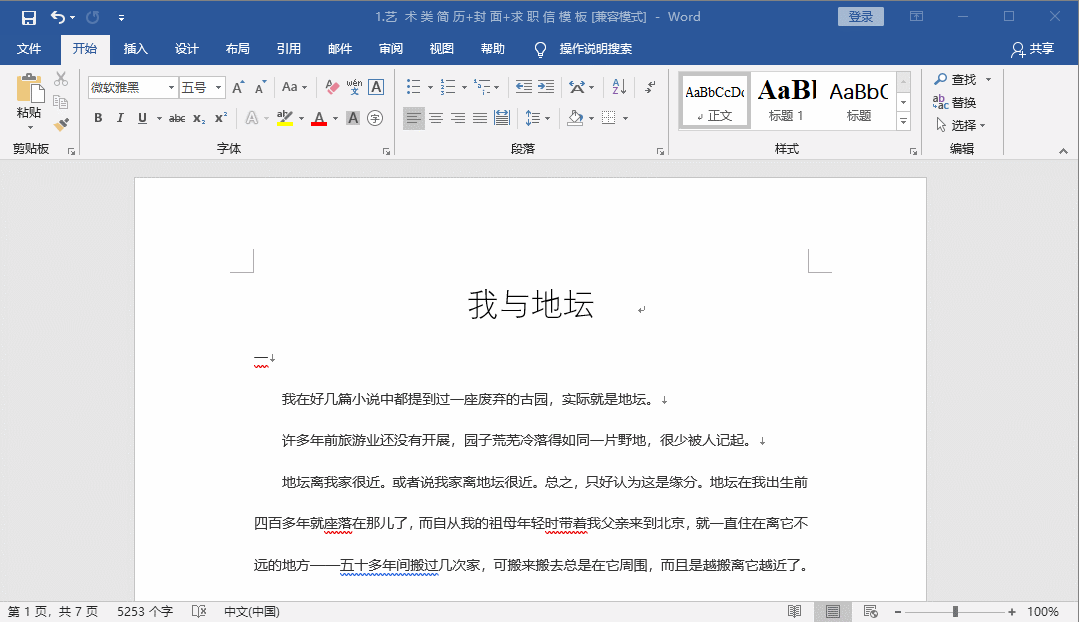Click the Sort A-Z icon
Screen dimensions: 1079x622
[618, 88]
